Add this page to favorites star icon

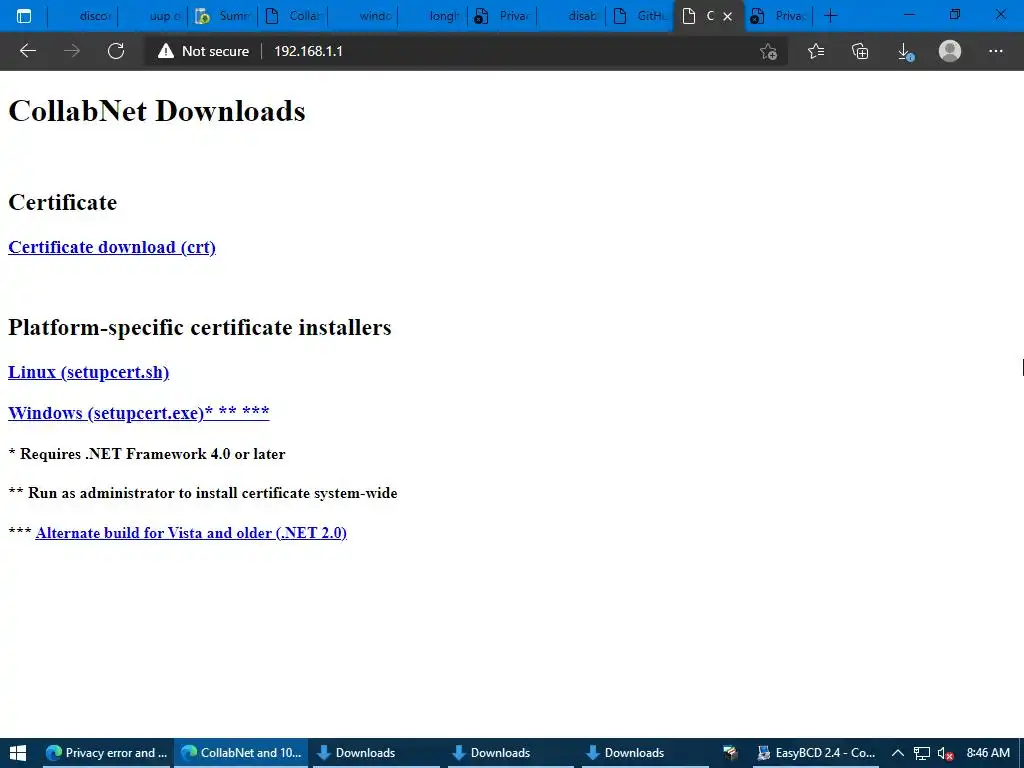pos(769,51)
